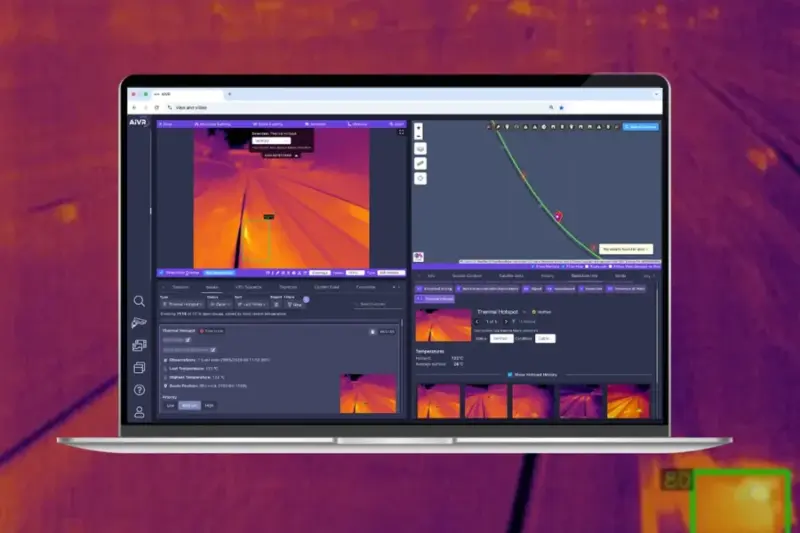Set priority to Medium on the issue card

pos(189,405)
